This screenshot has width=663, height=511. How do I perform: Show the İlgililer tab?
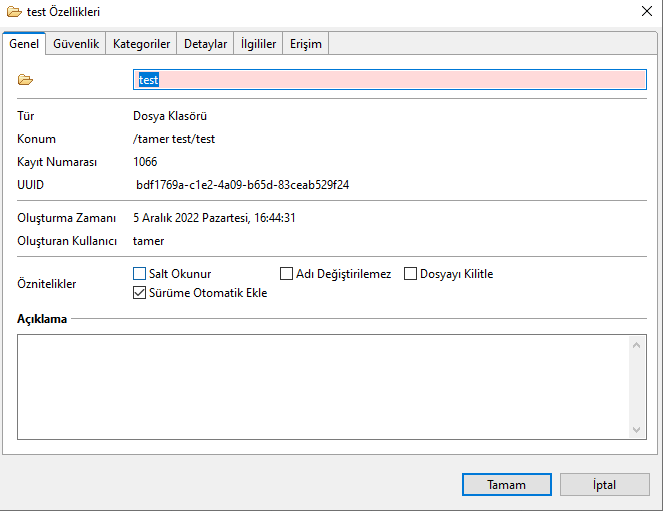click(x=257, y=44)
